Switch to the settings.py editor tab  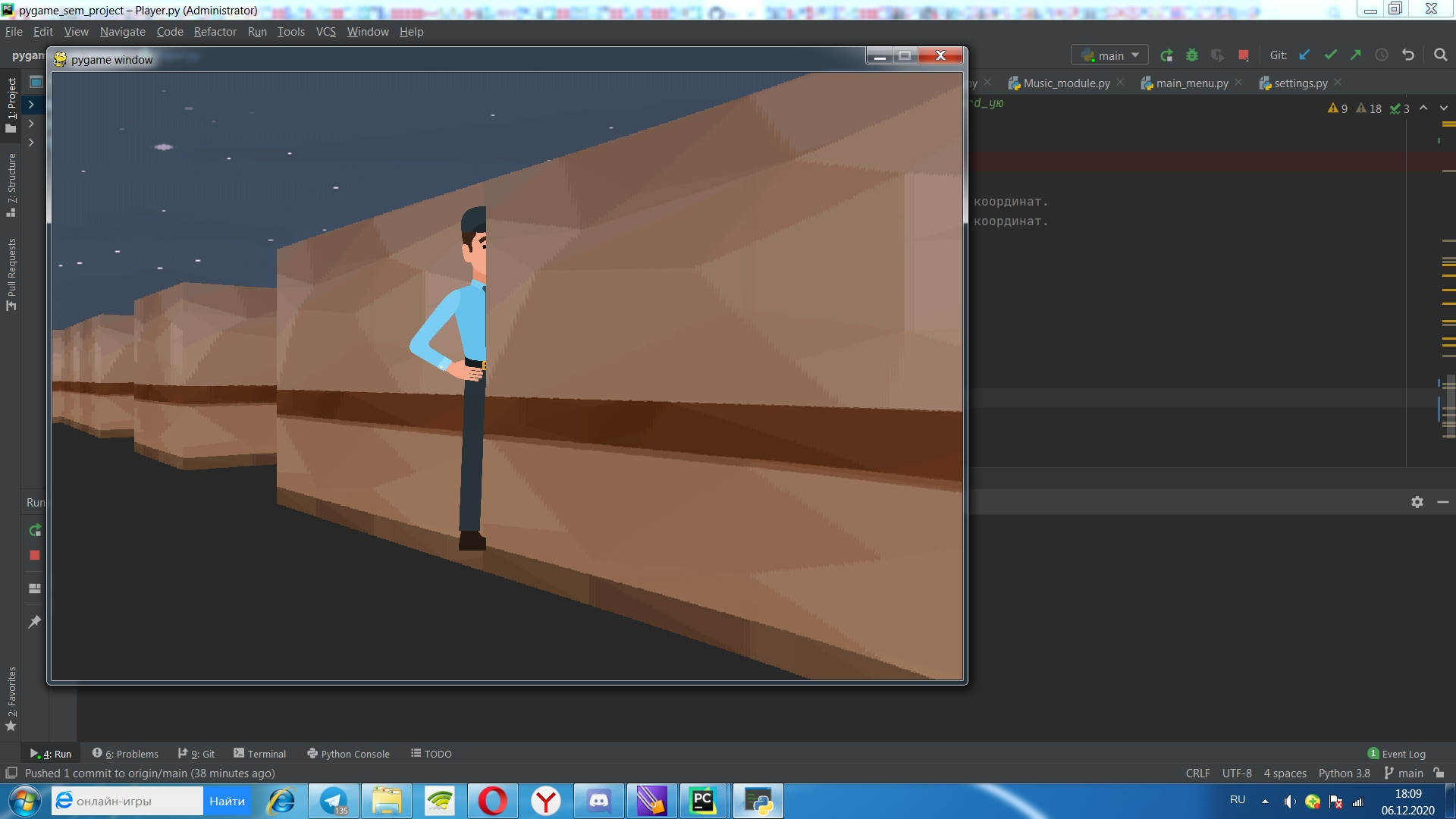pos(1300,83)
